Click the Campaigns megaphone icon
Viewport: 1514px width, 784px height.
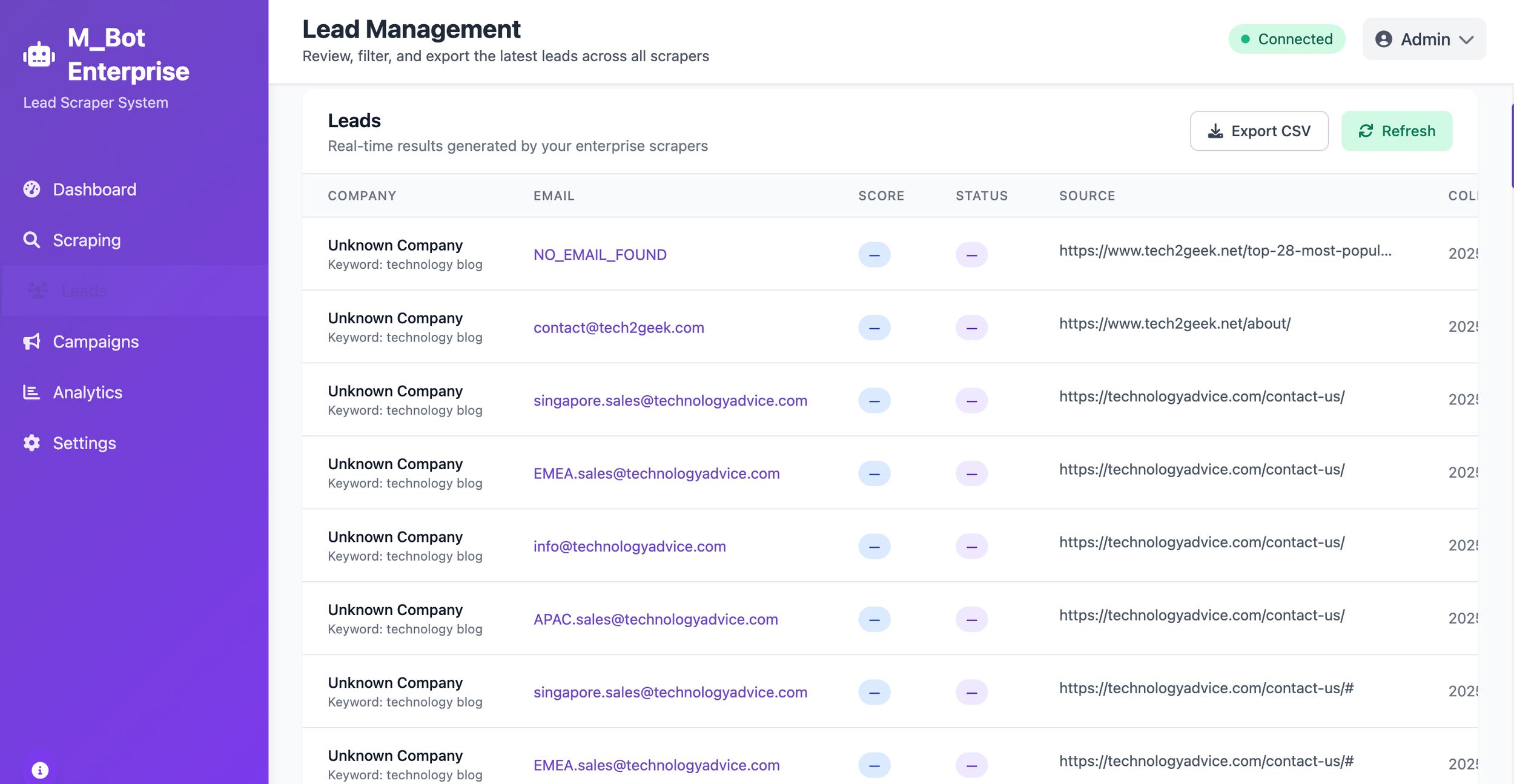point(31,341)
